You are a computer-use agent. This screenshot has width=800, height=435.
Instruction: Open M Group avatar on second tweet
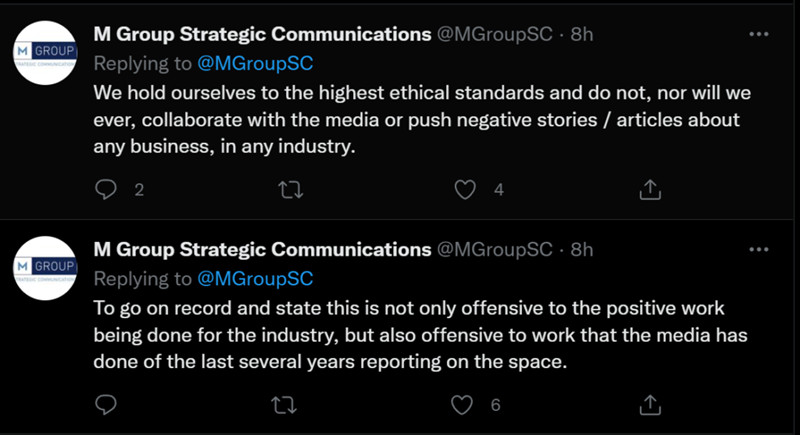point(45,268)
